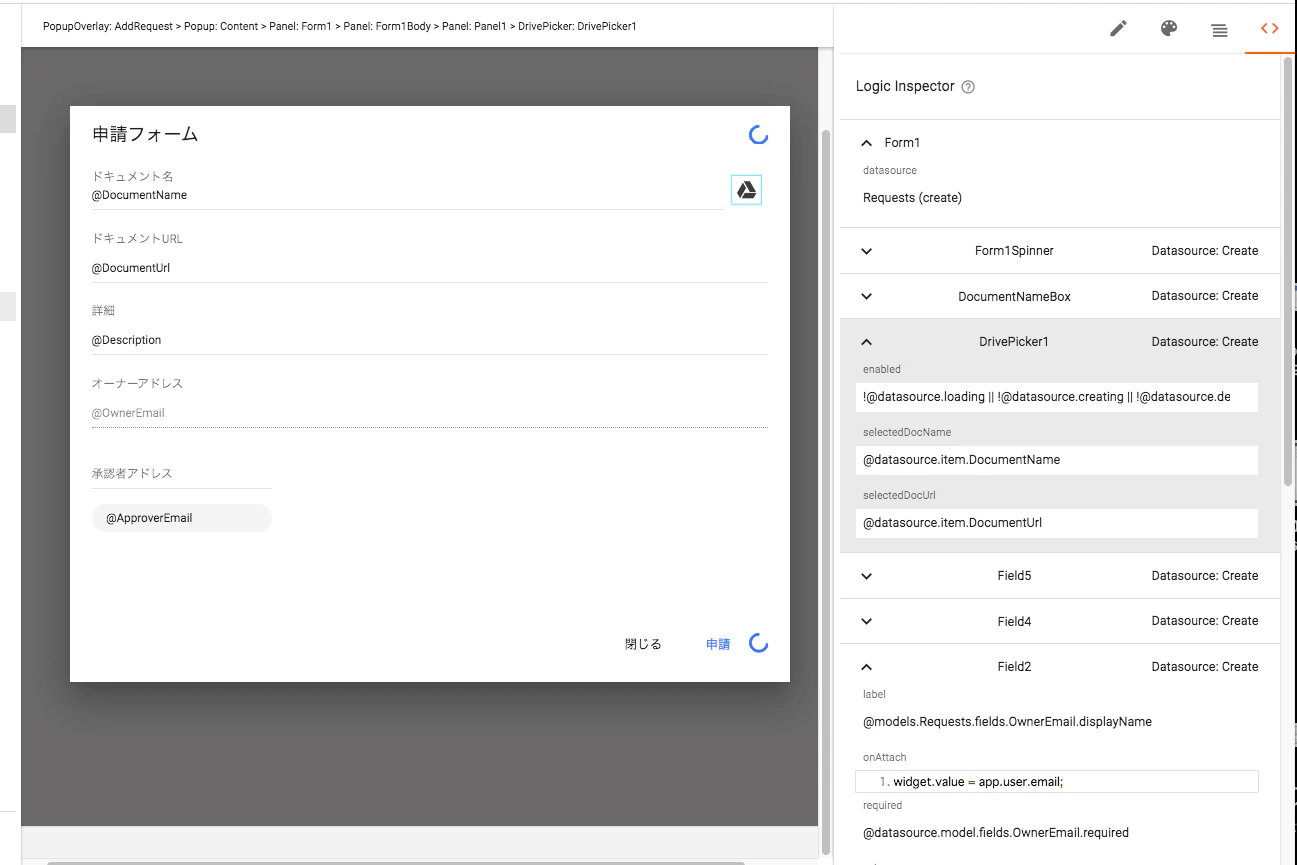Screen dimensions: 1297x865
Task: Click the canvas vertical scrollbar
Action: click(x=826, y=490)
